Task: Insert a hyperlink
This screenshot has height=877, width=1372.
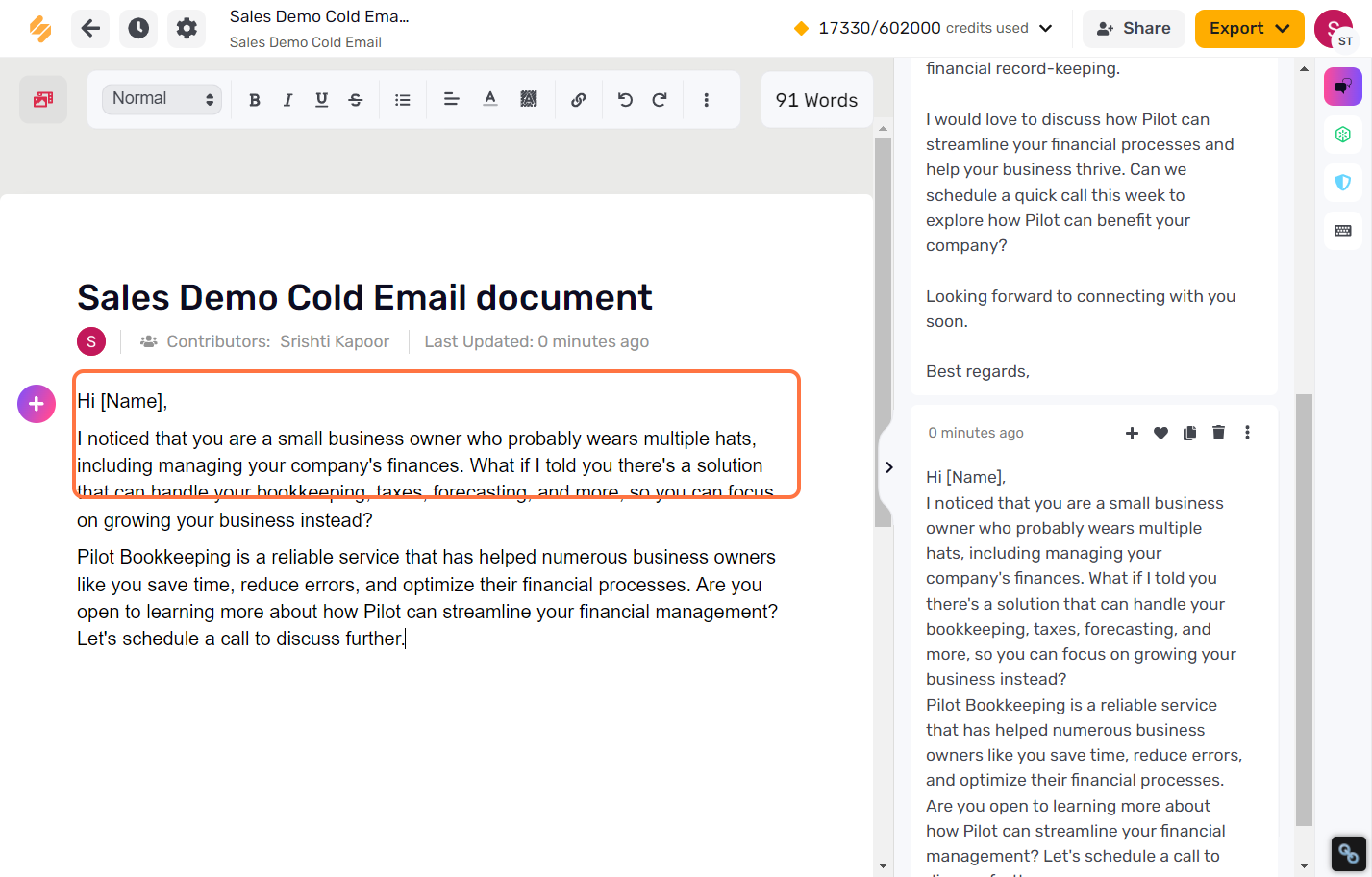Action: 578,100
